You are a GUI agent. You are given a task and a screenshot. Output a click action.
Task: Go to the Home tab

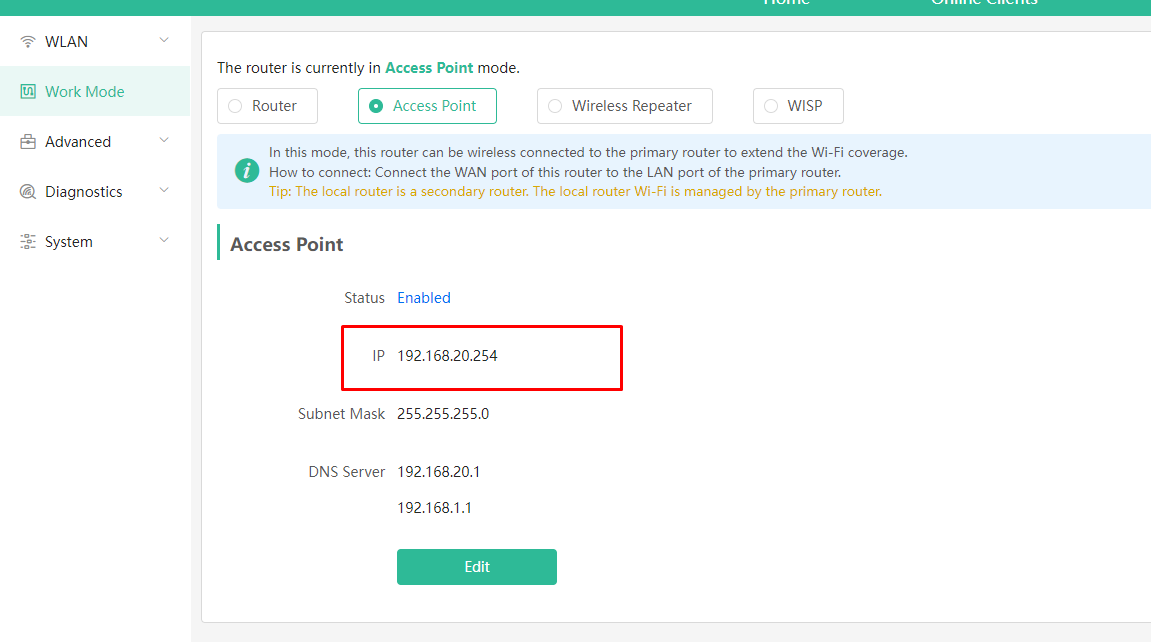point(786,3)
